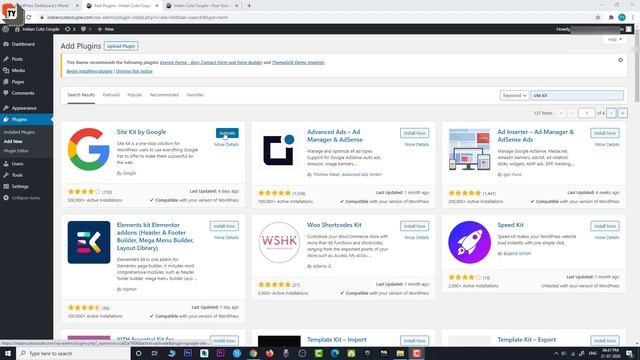Image resolution: width=640 pixels, height=360 pixels.
Task: Open Google Chrome from the taskbar
Action: pyautogui.click(x=253, y=353)
